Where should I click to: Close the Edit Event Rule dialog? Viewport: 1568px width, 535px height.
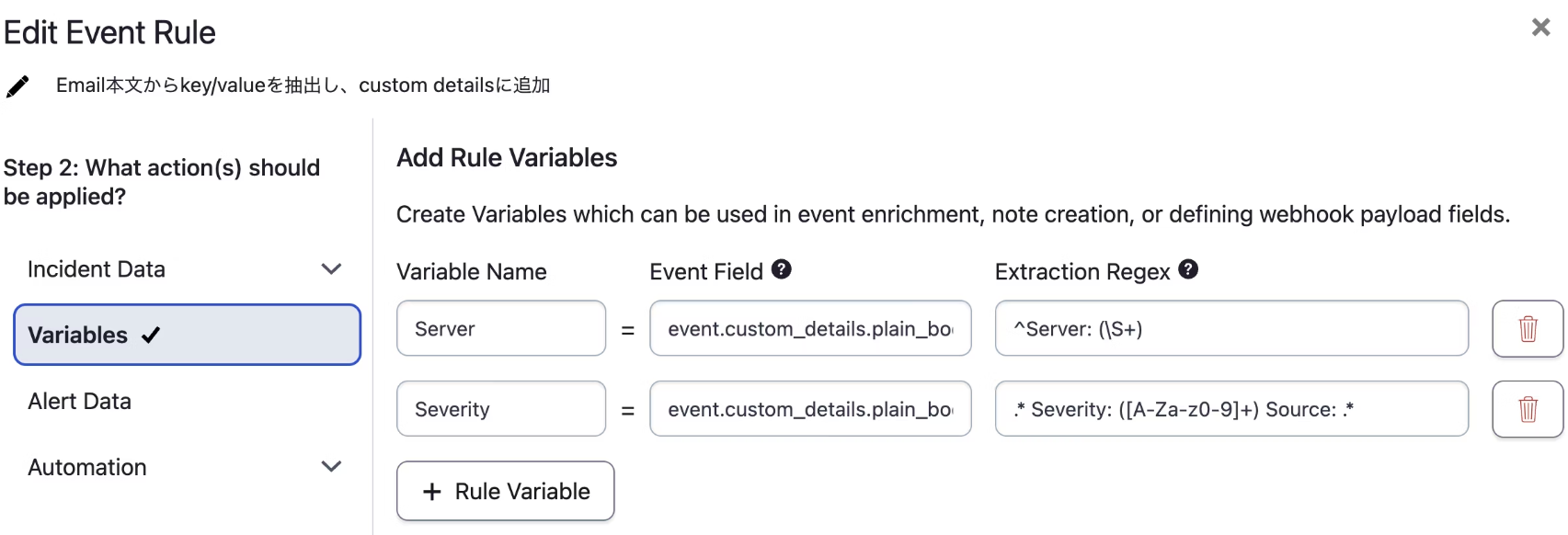point(1540,28)
